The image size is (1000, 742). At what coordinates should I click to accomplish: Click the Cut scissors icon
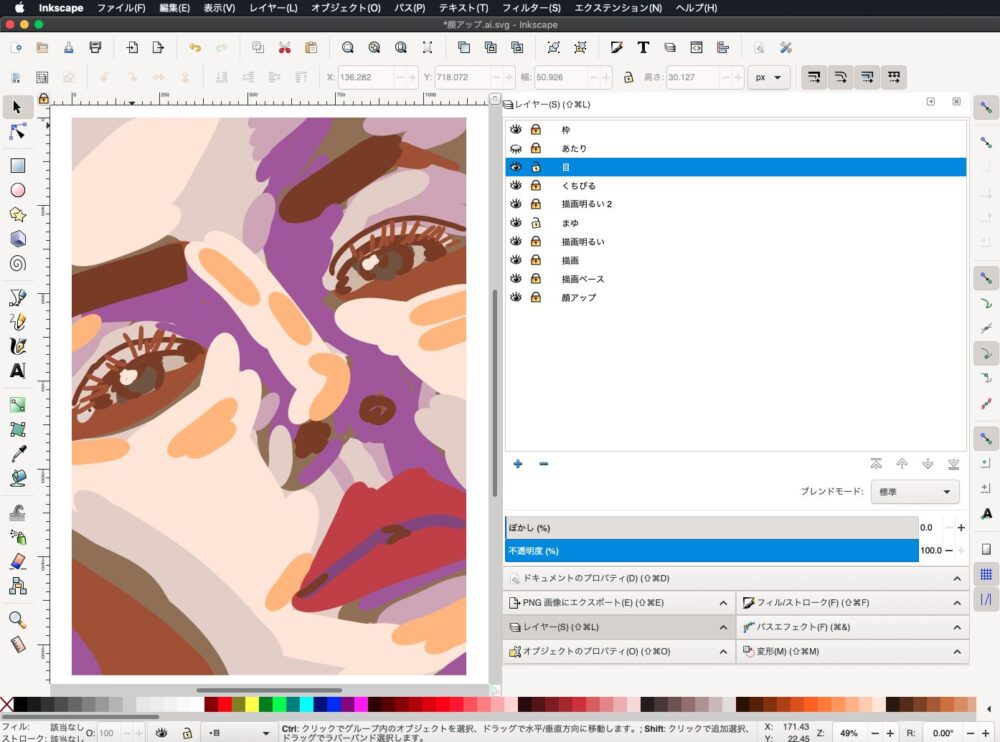[x=284, y=47]
